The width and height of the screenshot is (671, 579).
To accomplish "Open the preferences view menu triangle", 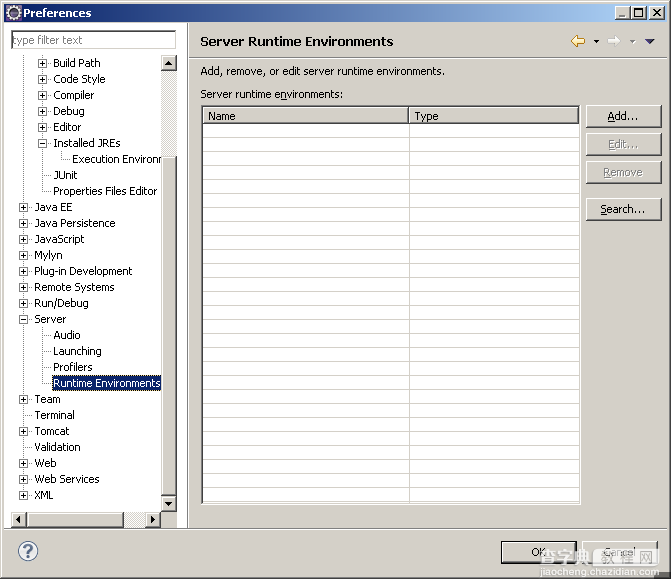I will tap(650, 42).
